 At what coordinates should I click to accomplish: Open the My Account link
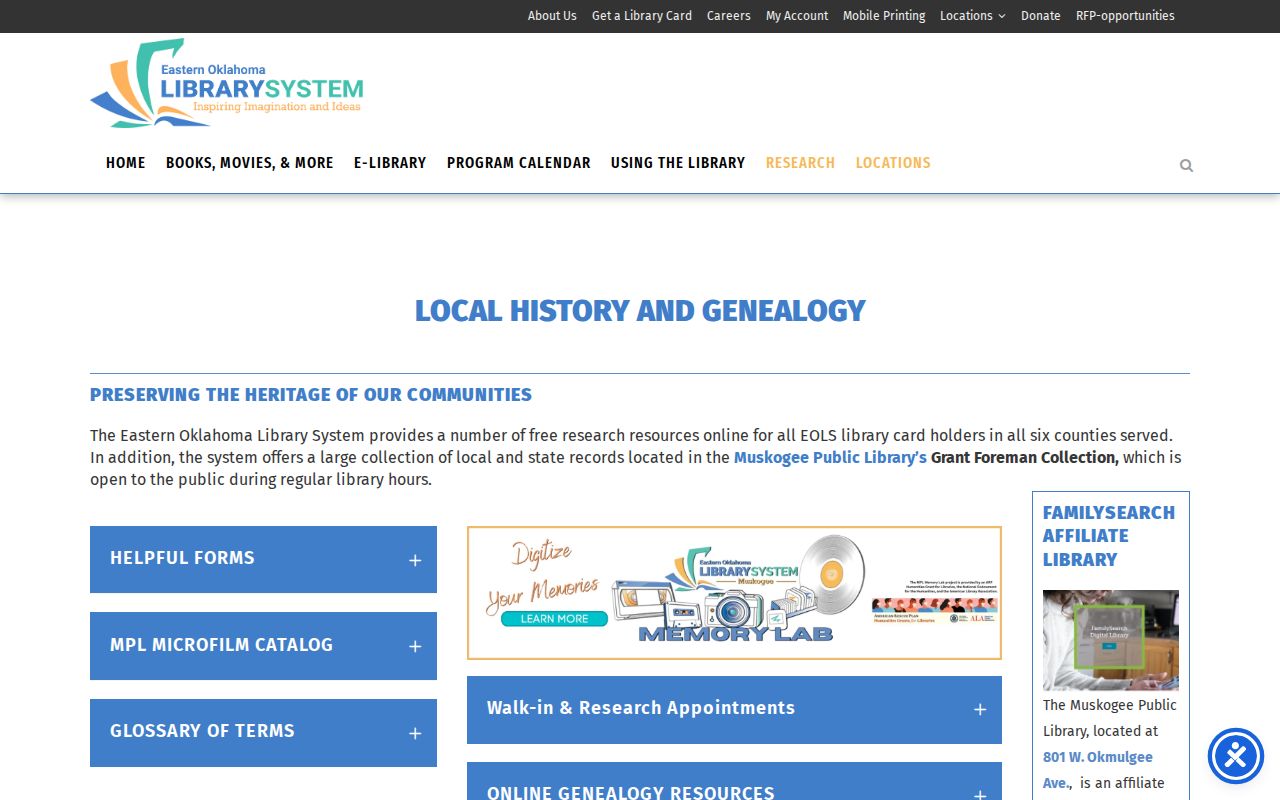click(x=797, y=16)
